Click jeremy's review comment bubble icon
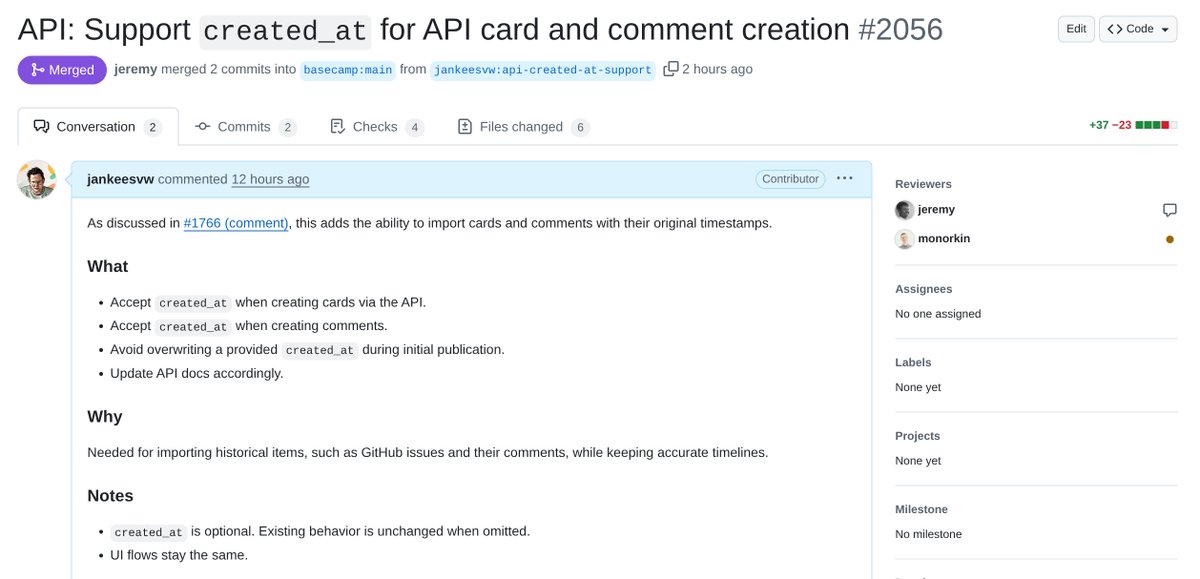This screenshot has height=579, width=1200. (1169, 210)
